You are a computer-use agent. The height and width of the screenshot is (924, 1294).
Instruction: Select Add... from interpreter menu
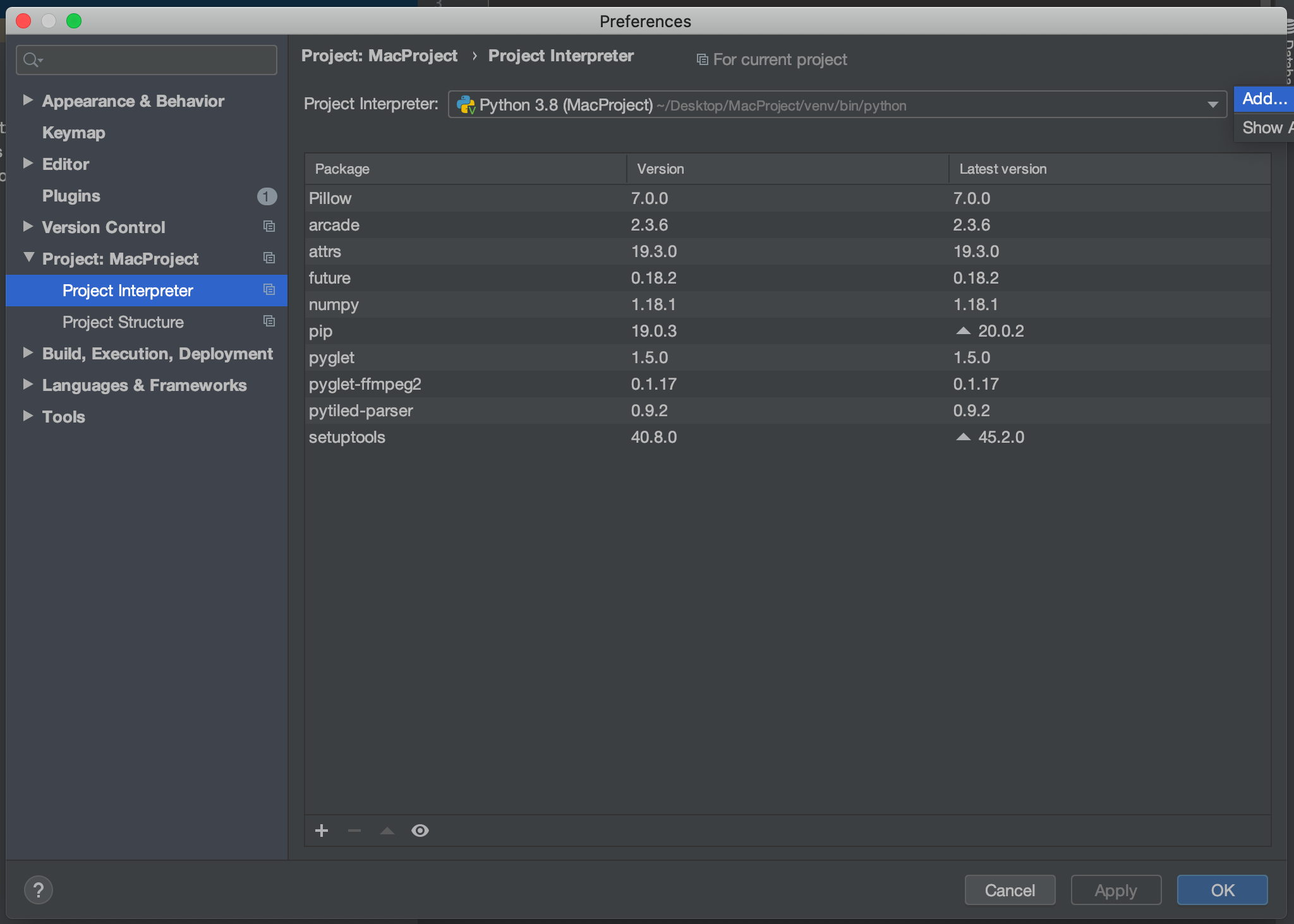click(x=1264, y=99)
